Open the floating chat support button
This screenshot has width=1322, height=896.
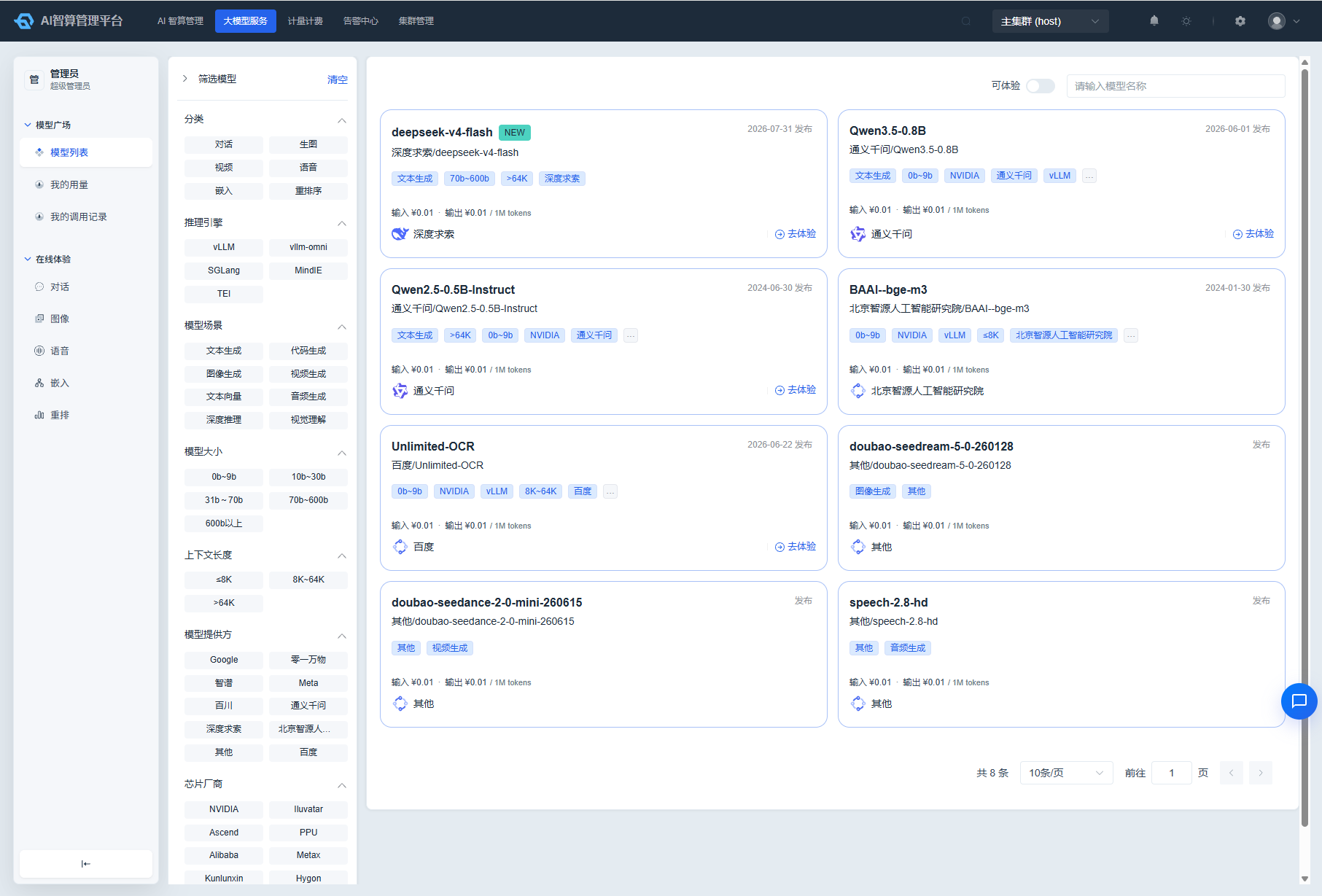pyautogui.click(x=1299, y=701)
